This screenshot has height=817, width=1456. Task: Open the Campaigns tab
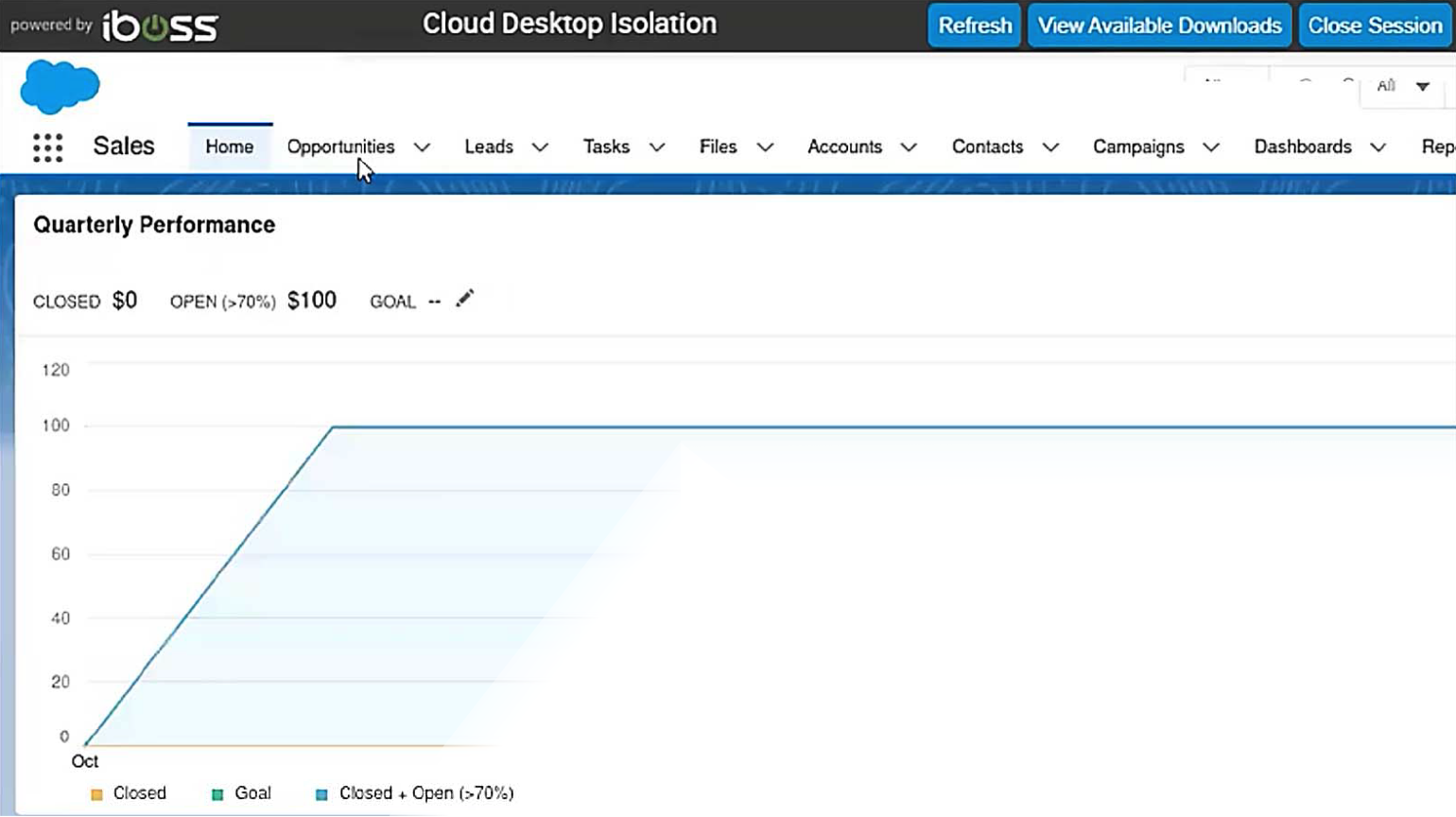(1138, 147)
